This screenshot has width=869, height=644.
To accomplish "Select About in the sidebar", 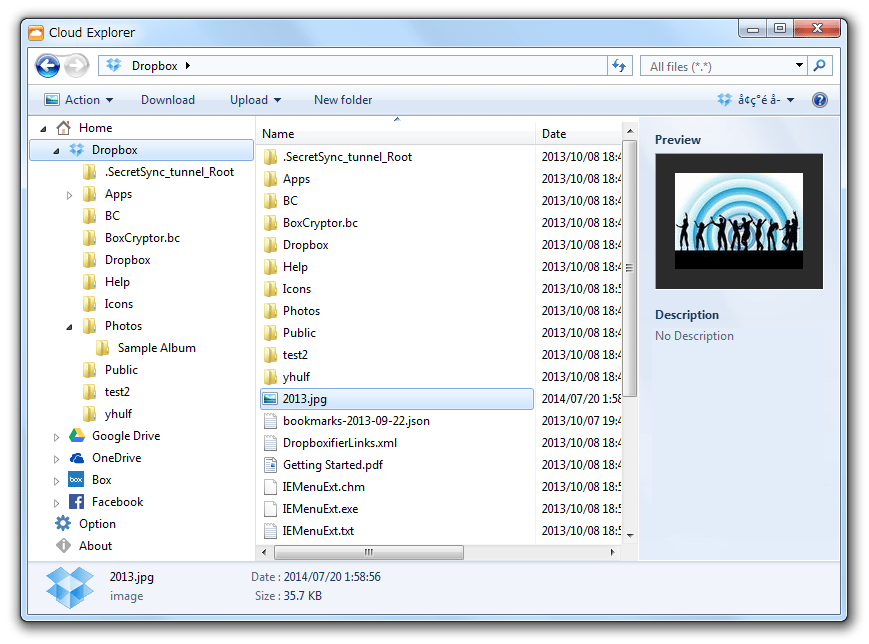I will point(95,546).
